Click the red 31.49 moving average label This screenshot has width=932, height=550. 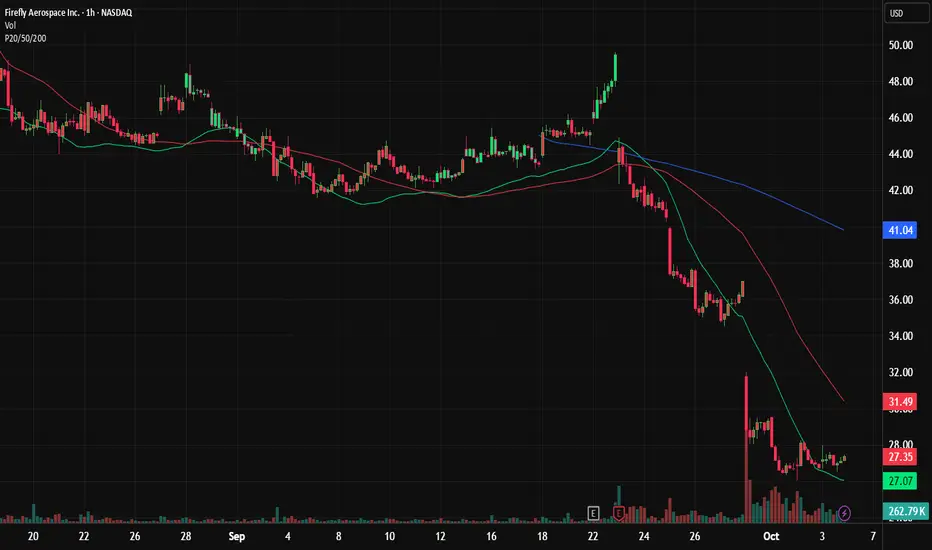pos(900,401)
